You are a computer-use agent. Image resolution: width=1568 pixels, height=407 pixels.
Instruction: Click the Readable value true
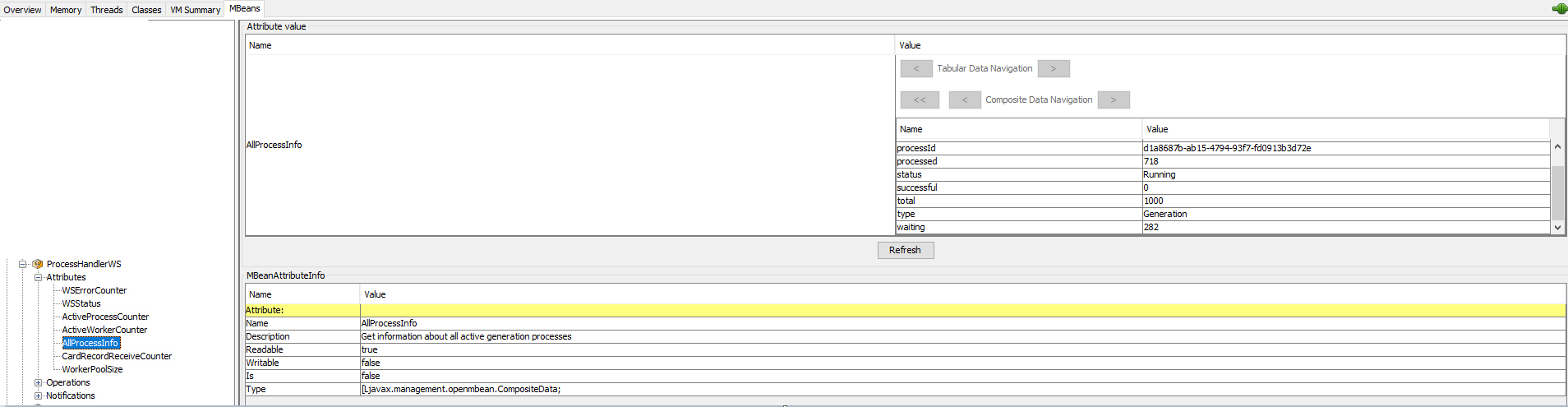tap(962, 349)
